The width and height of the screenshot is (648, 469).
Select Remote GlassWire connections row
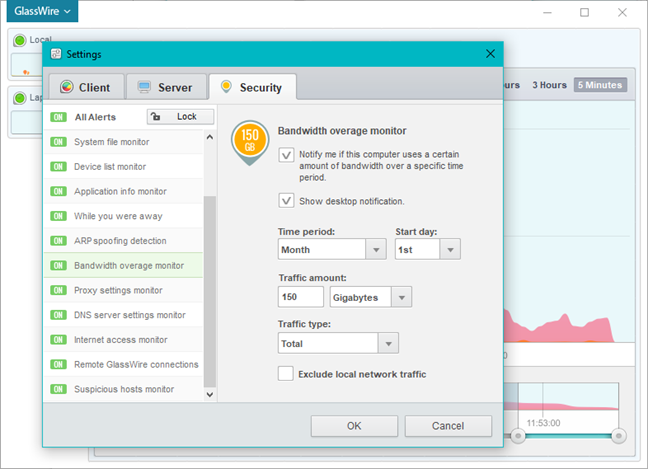(x=124, y=364)
